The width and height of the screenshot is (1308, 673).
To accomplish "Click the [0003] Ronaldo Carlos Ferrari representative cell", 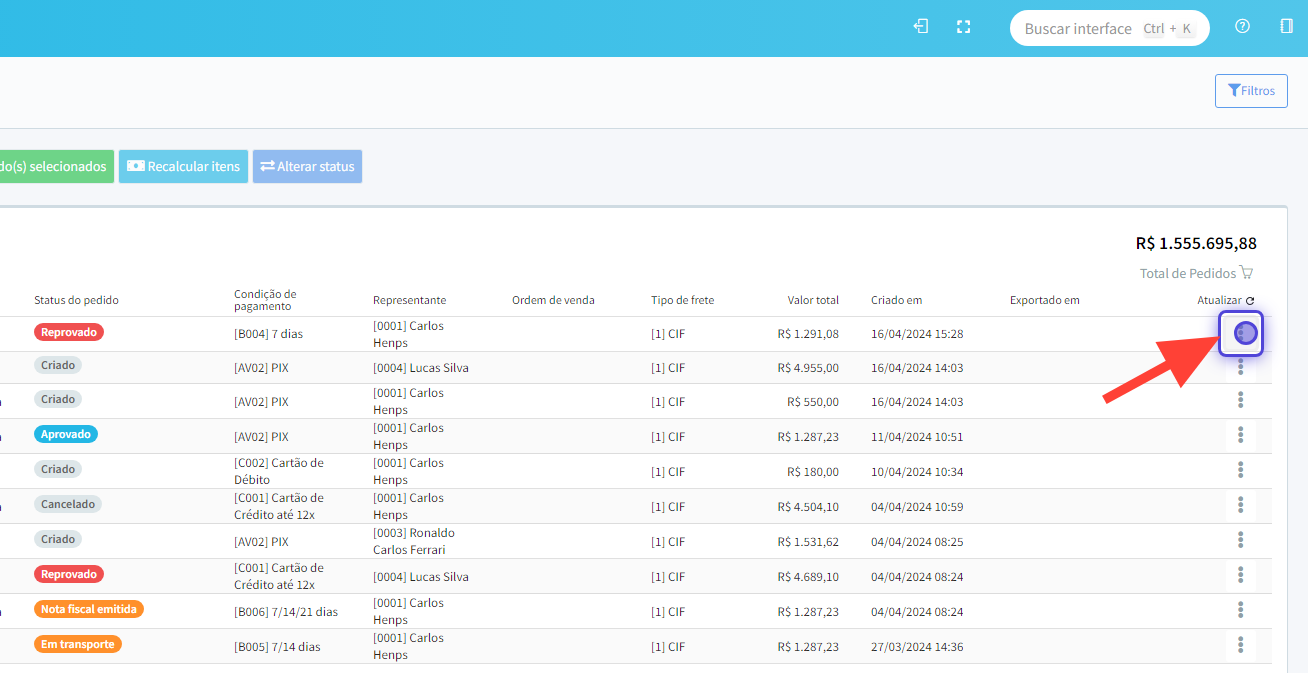I will pos(414,541).
